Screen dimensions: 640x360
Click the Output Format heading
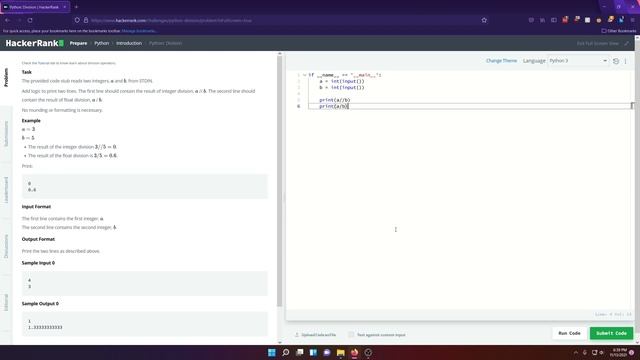38,239
